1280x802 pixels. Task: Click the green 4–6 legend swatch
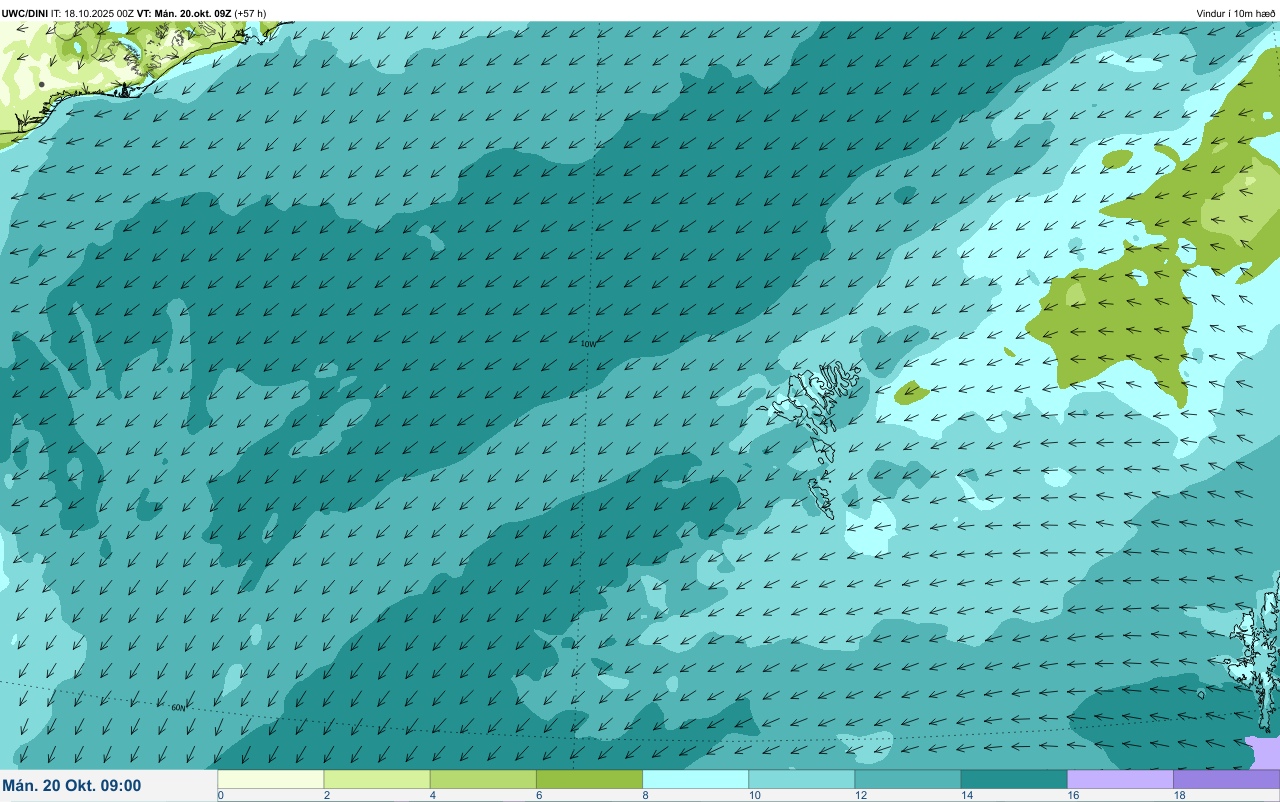coord(483,779)
